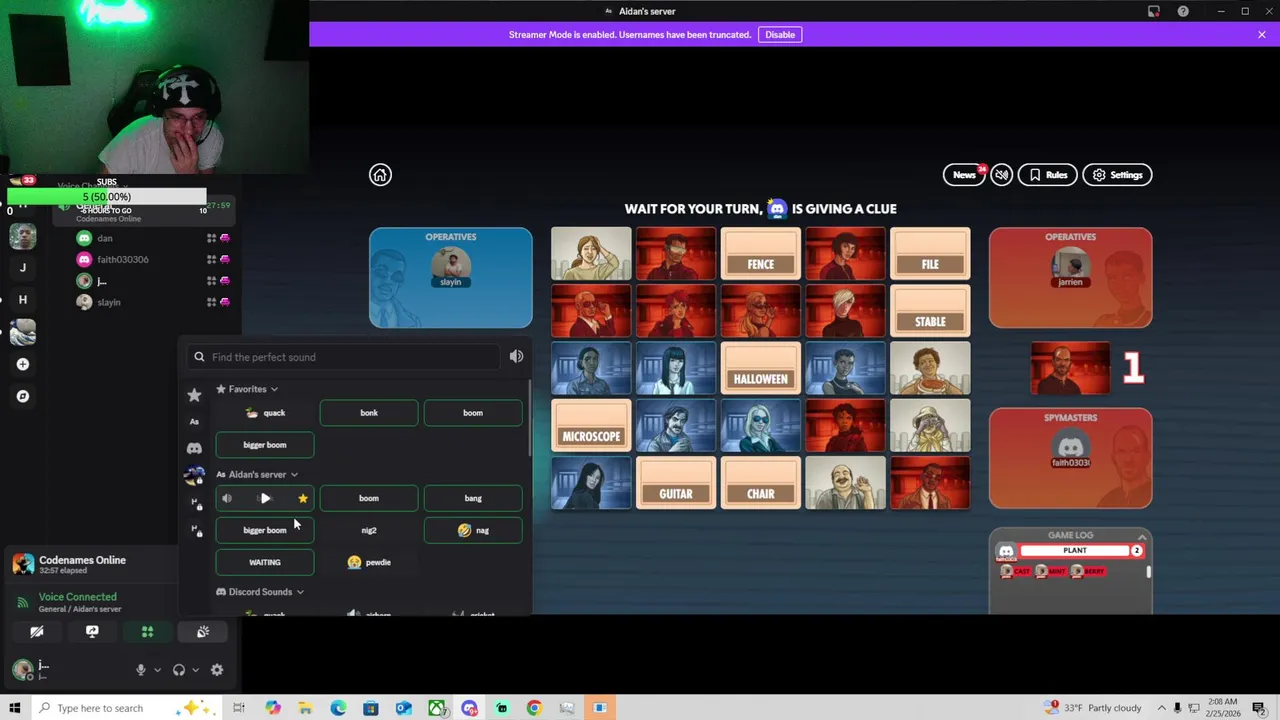Open voice connection signal icon
This screenshot has height=720, width=1280.
(x=23, y=602)
